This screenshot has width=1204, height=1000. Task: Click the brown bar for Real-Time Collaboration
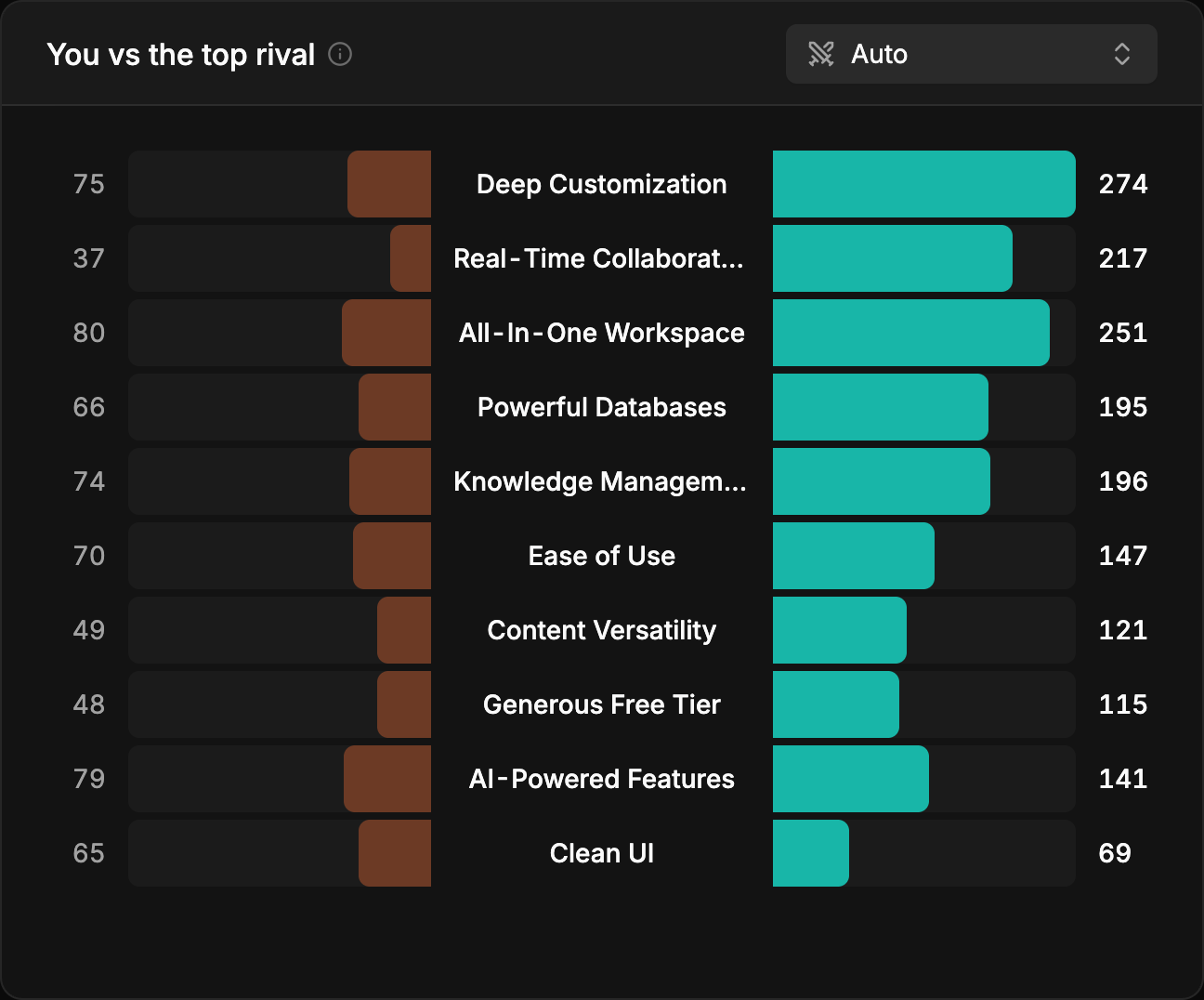(x=411, y=258)
